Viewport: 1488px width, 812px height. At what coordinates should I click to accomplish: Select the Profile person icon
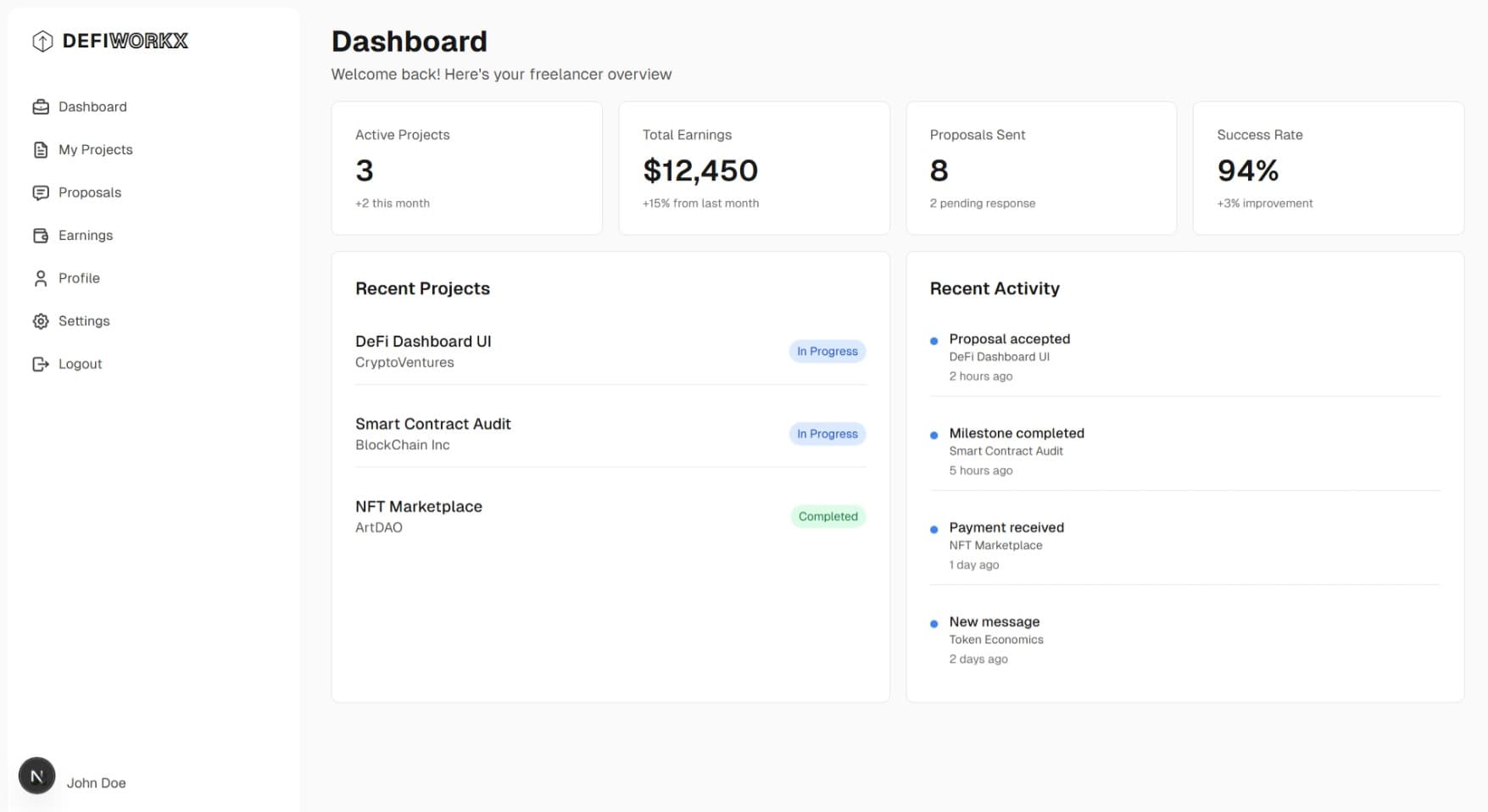pyautogui.click(x=41, y=278)
